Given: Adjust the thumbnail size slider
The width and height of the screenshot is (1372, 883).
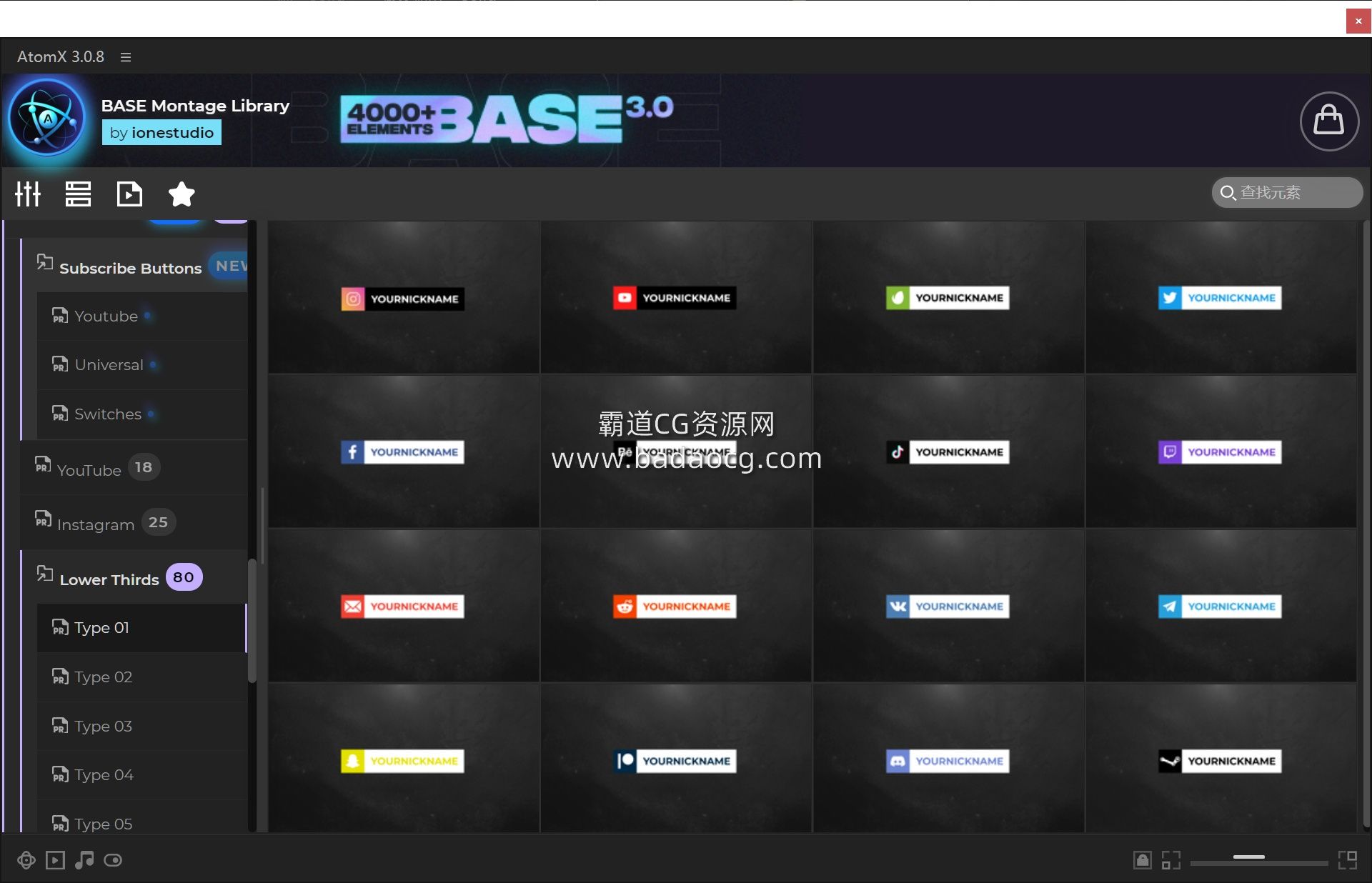Looking at the screenshot, I should pos(1259,860).
